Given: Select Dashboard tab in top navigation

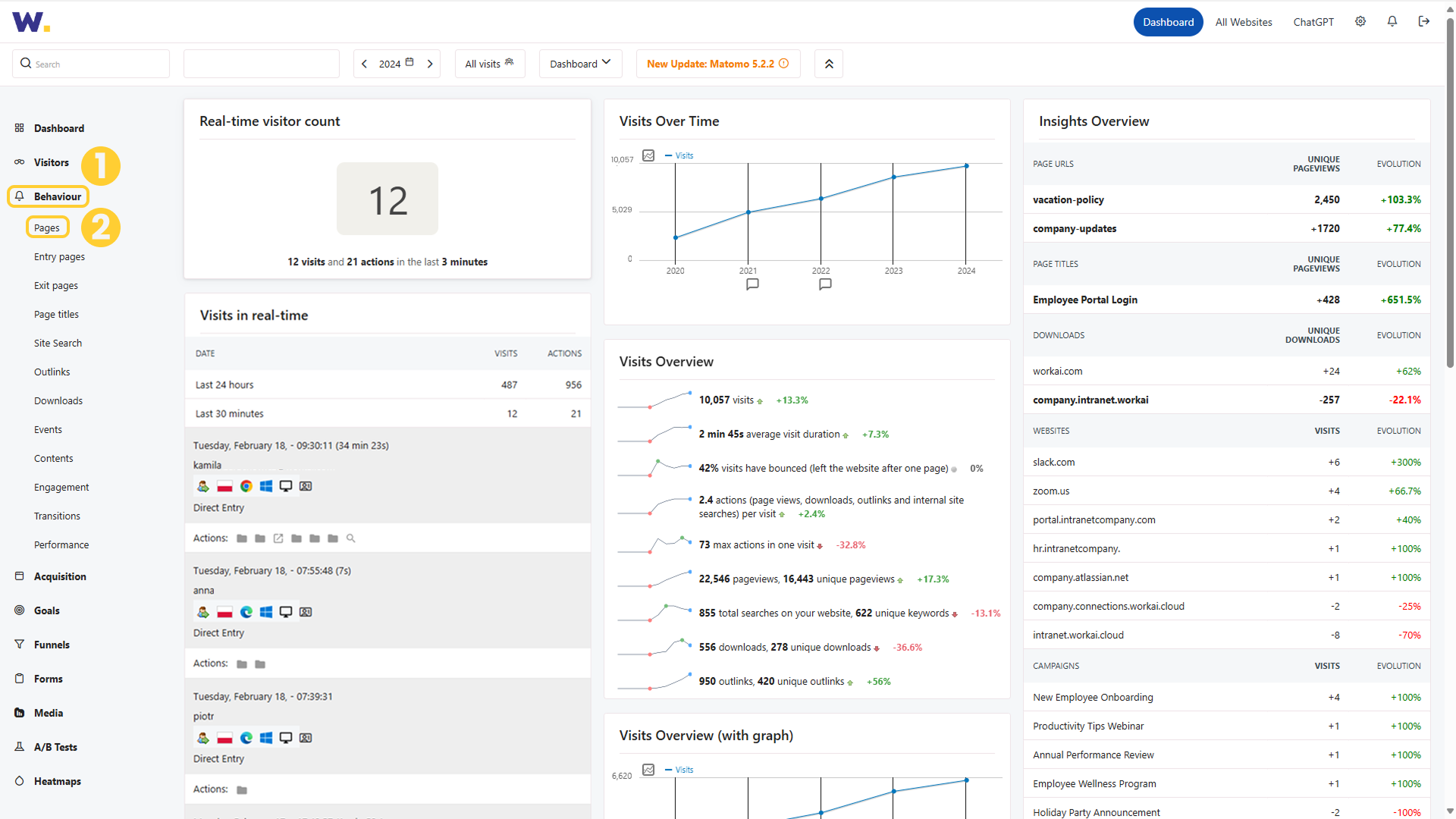Looking at the screenshot, I should click(1168, 22).
